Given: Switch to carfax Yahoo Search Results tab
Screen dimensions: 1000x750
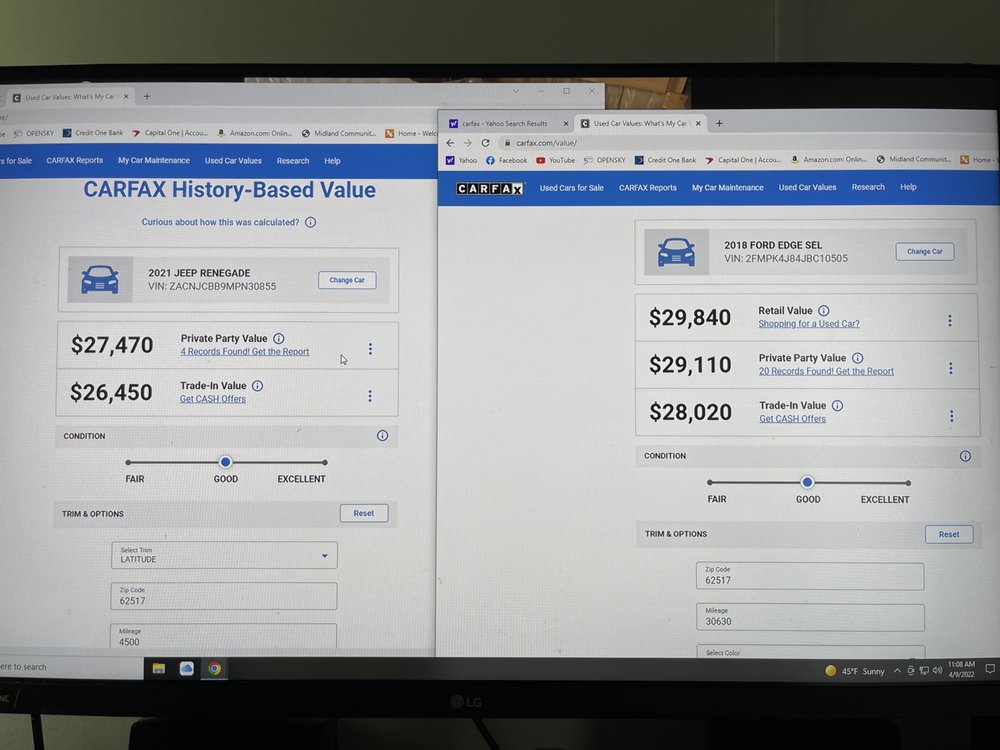Looking at the screenshot, I should tap(507, 124).
